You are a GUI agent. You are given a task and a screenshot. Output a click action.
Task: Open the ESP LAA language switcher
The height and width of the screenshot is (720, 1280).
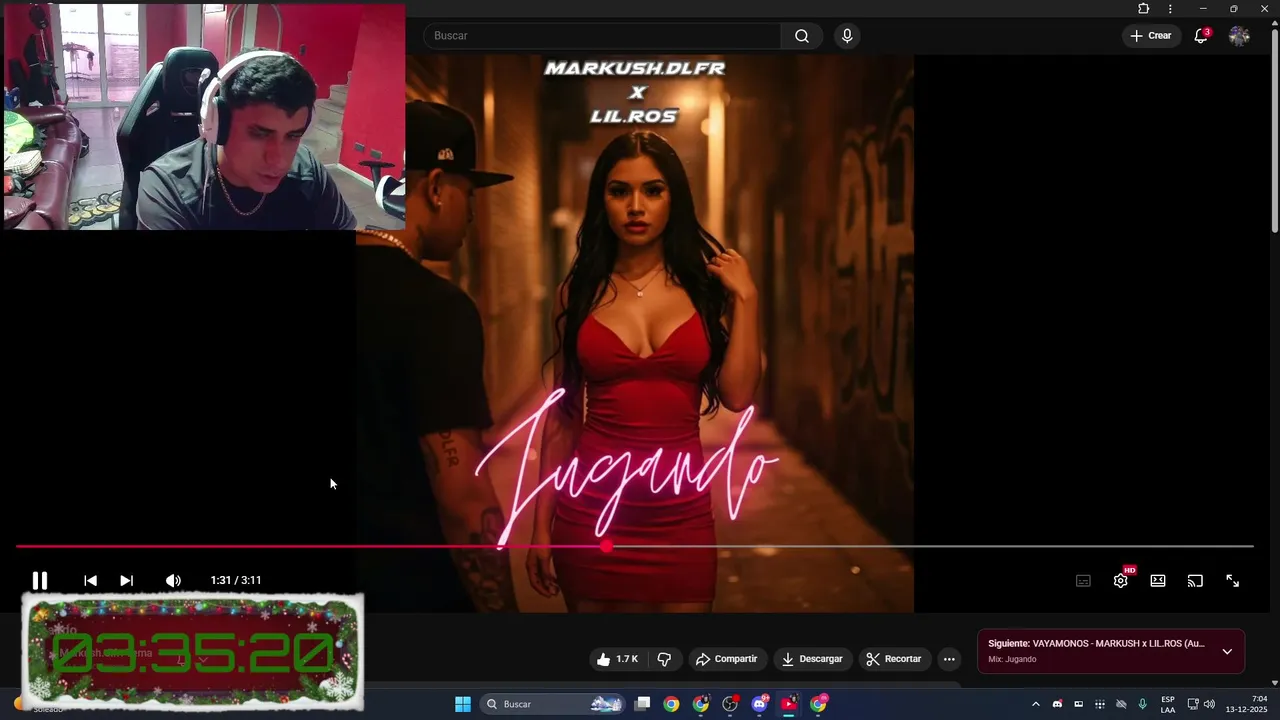[x=1168, y=704]
